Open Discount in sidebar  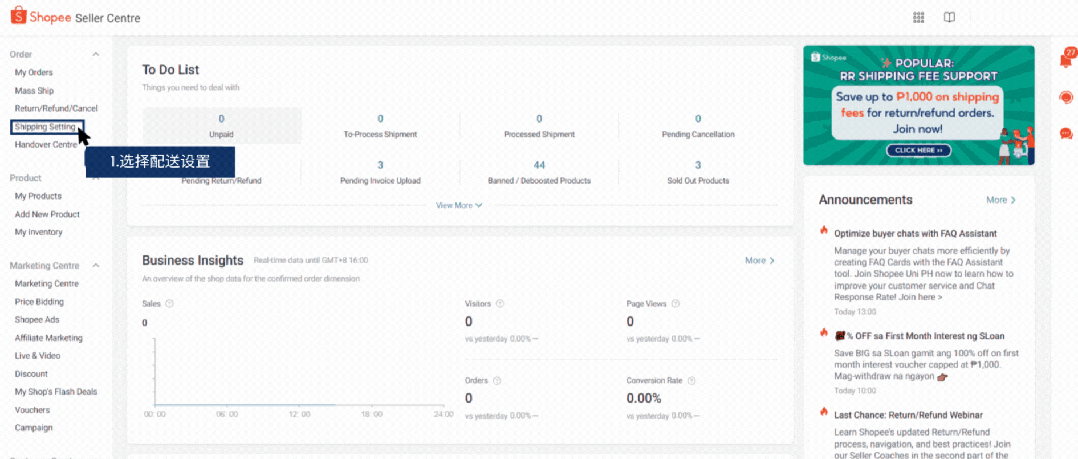pos(31,374)
